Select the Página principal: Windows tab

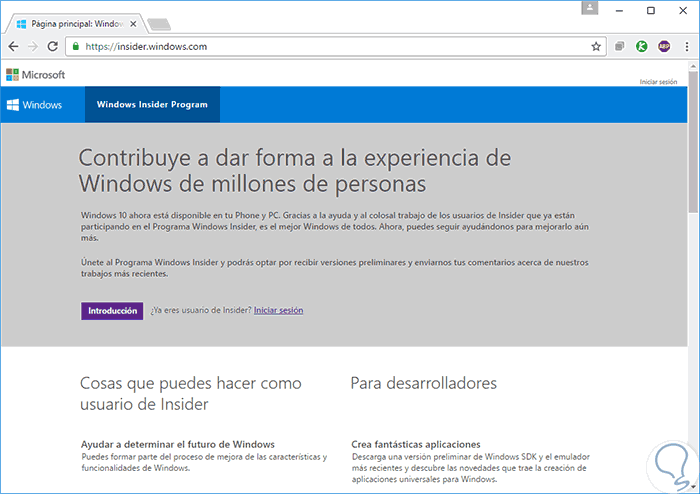coord(76,24)
